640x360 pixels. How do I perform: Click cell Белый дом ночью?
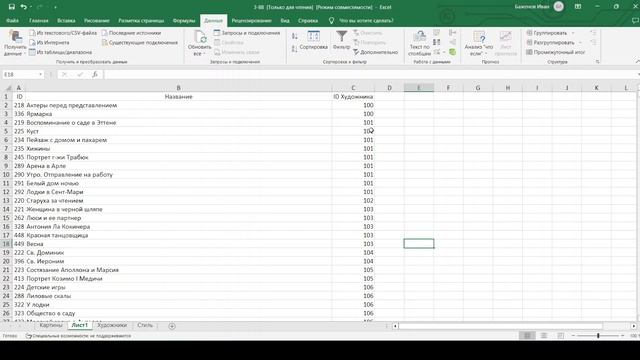point(178,183)
